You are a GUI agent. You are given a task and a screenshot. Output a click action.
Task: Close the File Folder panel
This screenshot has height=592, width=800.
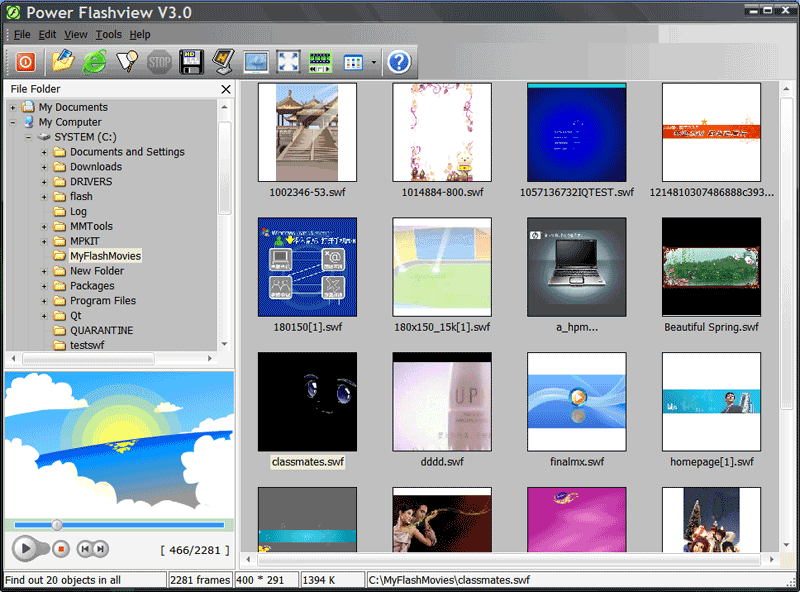(226, 89)
